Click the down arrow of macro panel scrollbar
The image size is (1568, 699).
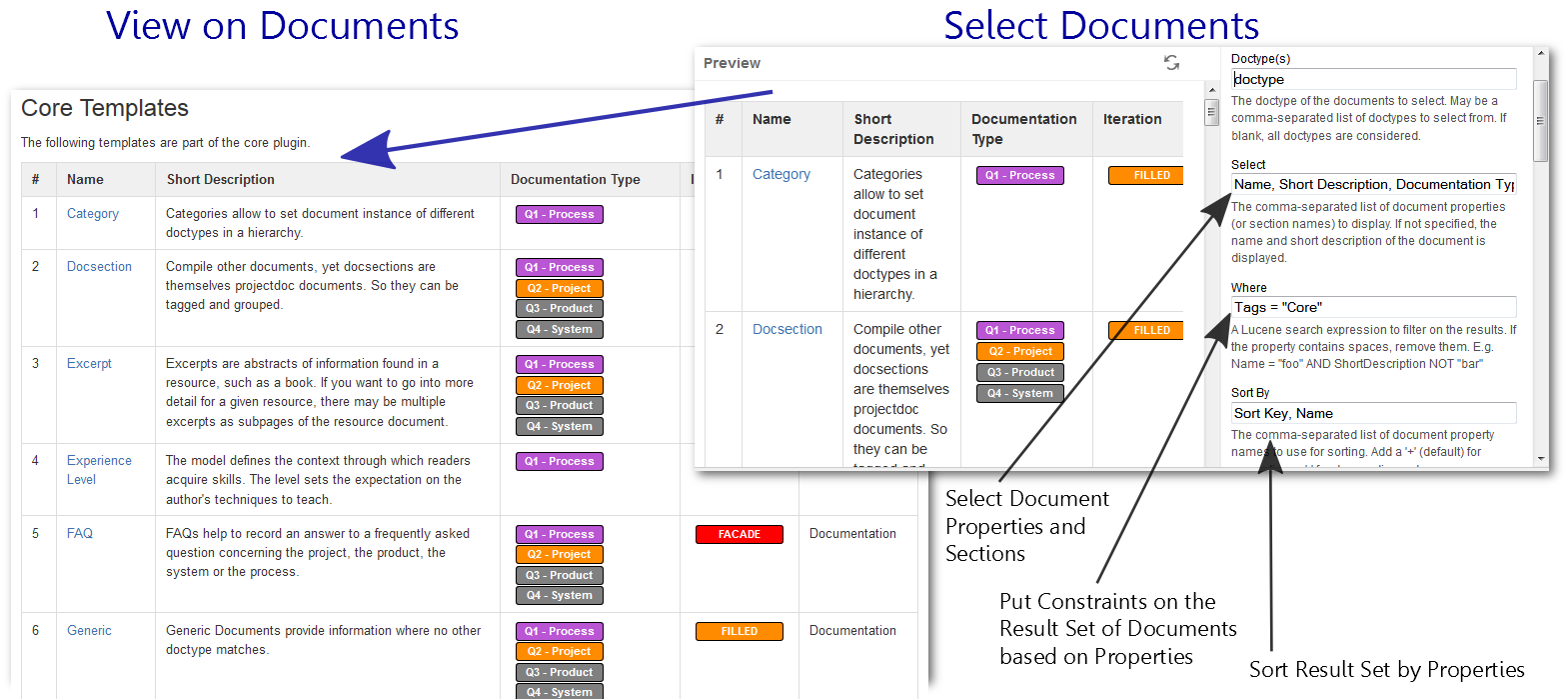click(x=1540, y=459)
